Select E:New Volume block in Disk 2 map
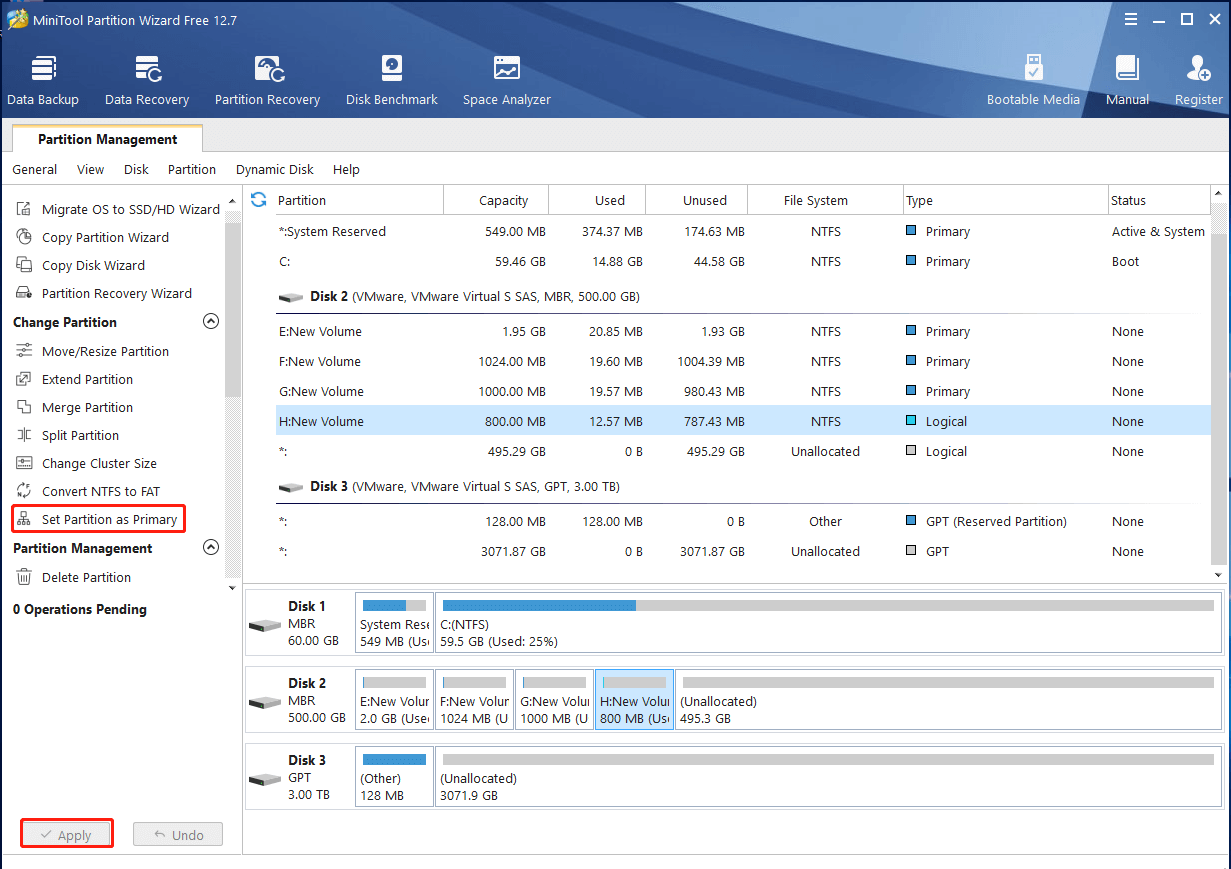 click(395, 699)
